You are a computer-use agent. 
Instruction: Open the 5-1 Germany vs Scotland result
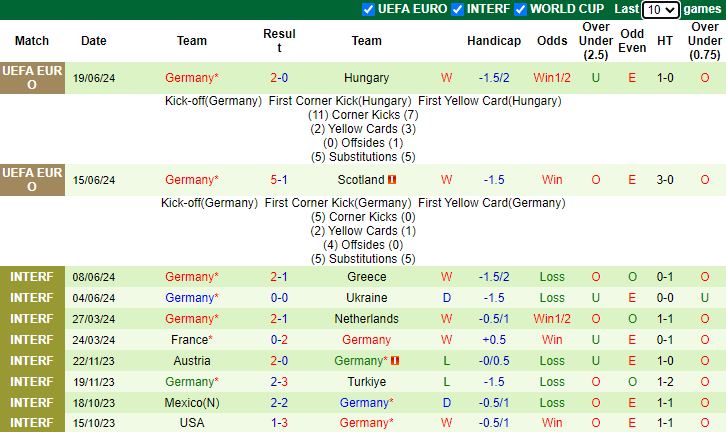(x=279, y=180)
